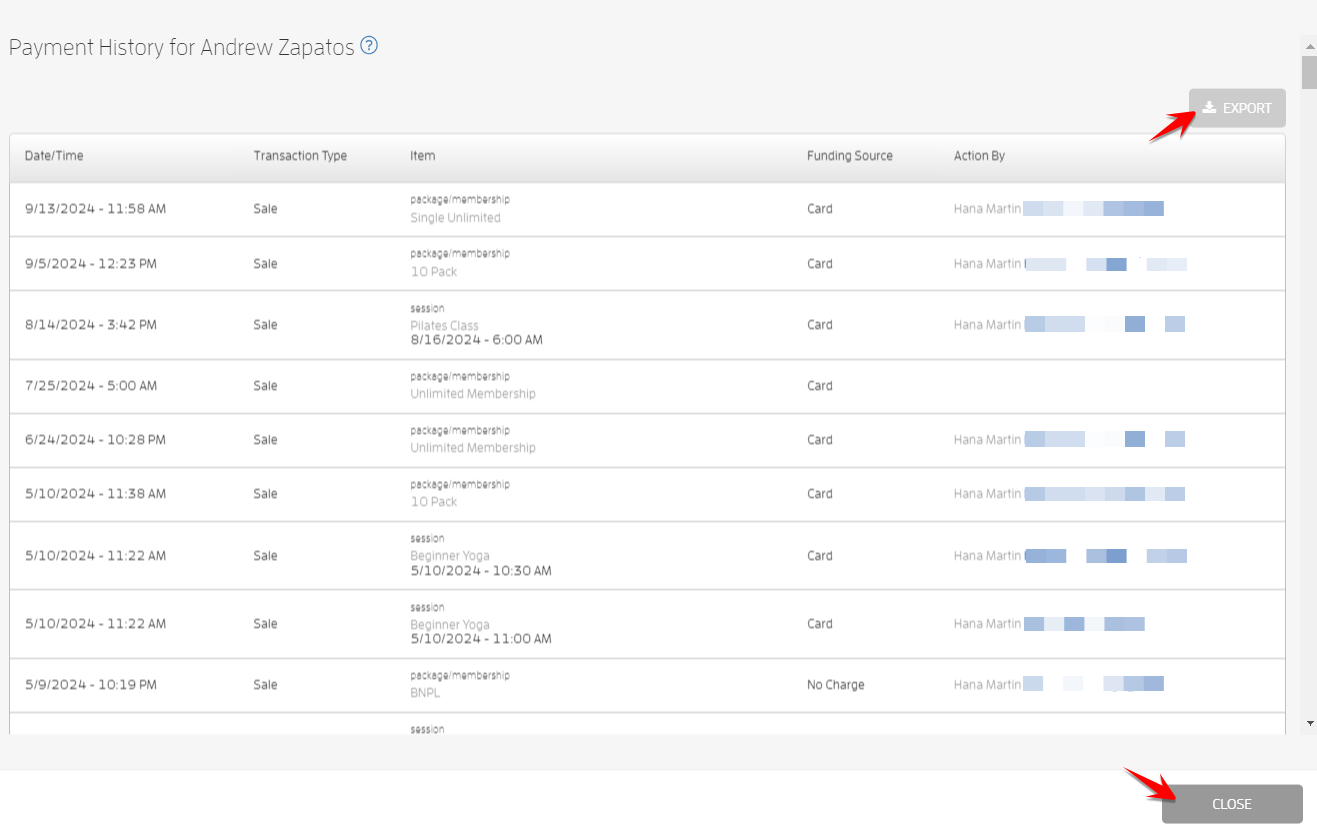Click the scrollbar down arrow
1317x836 pixels.
pos(1309,723)
